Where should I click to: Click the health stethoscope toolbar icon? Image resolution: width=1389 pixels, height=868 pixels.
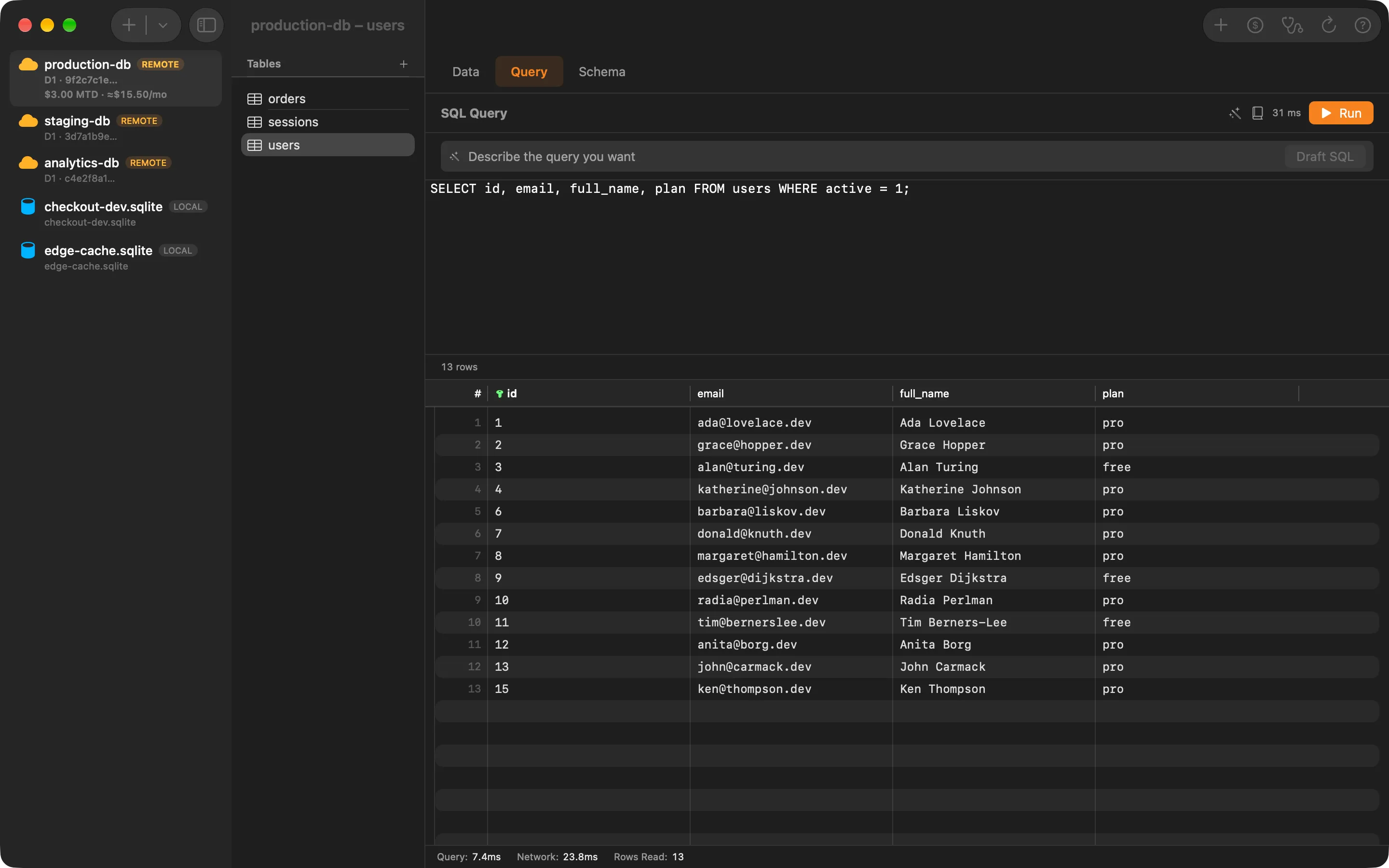(1292, 25)
